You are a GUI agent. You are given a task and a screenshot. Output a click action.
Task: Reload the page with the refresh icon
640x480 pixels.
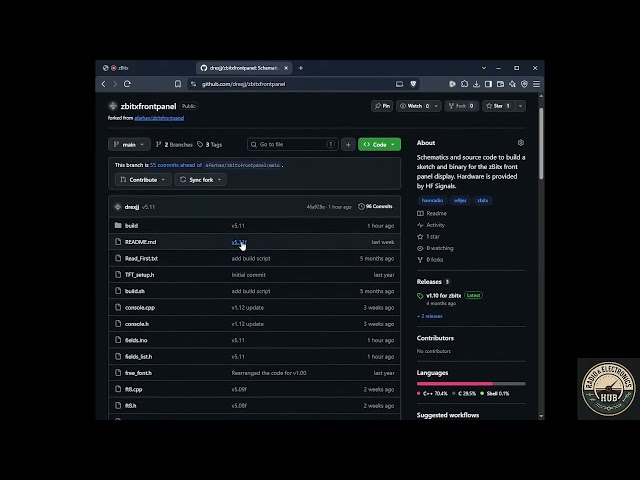(127, 84)
